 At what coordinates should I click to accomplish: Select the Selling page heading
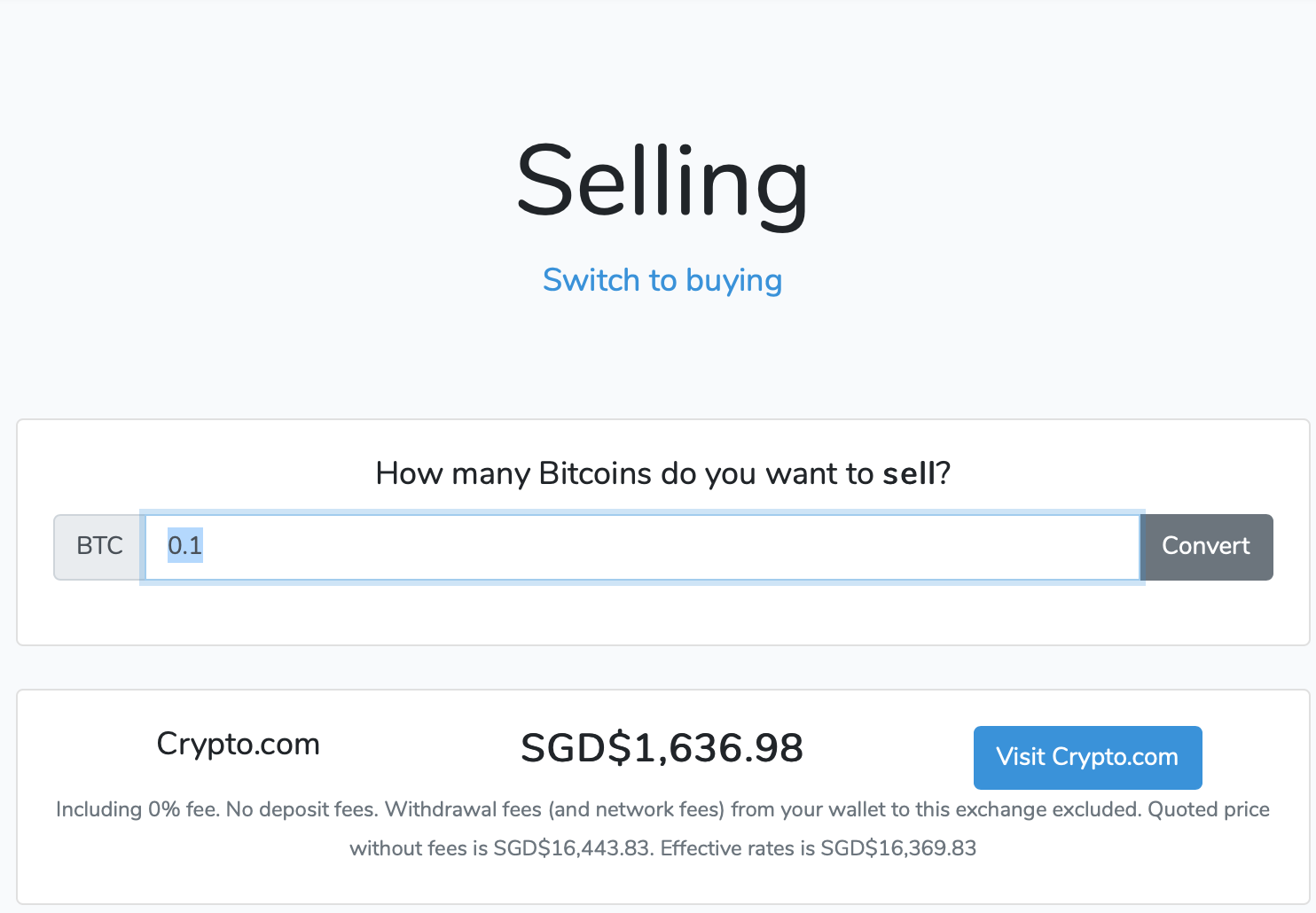[662, 183]
